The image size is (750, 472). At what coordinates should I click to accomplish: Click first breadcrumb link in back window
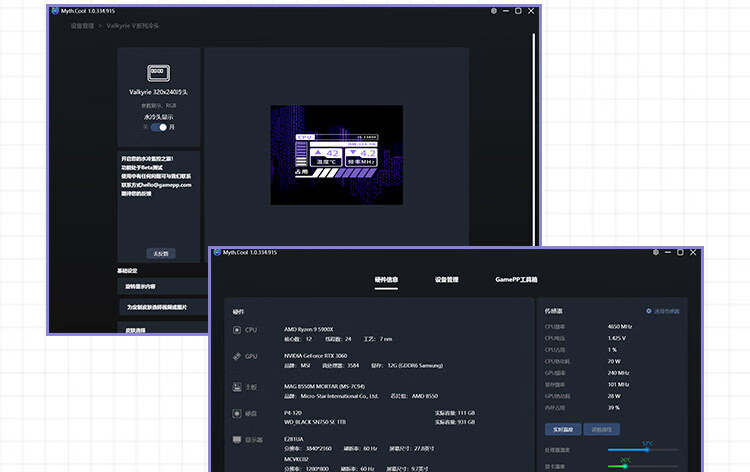[82, 26]
